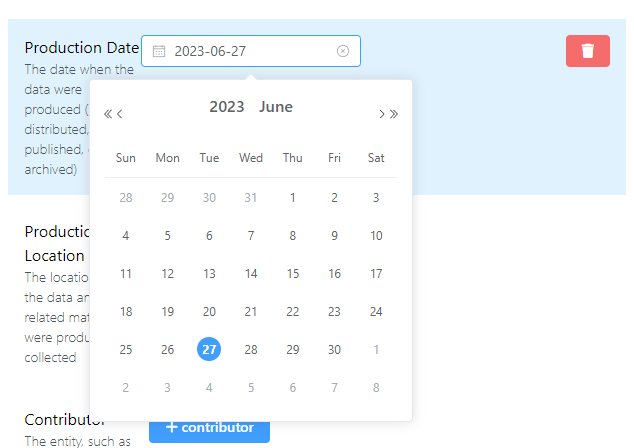Pick June 19 on Monday column

coord(167,312)
